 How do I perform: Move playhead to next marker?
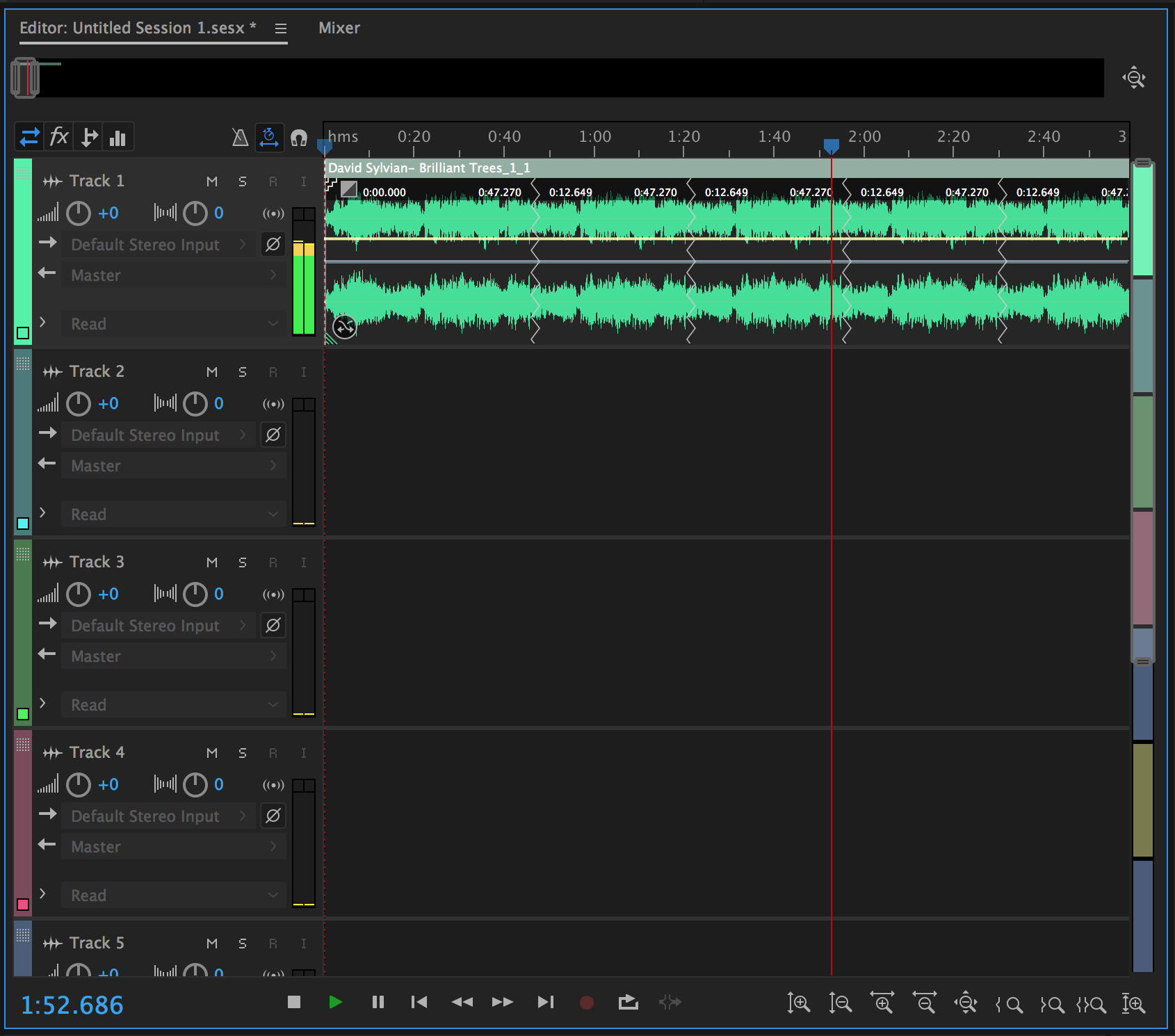(546, 1002)
